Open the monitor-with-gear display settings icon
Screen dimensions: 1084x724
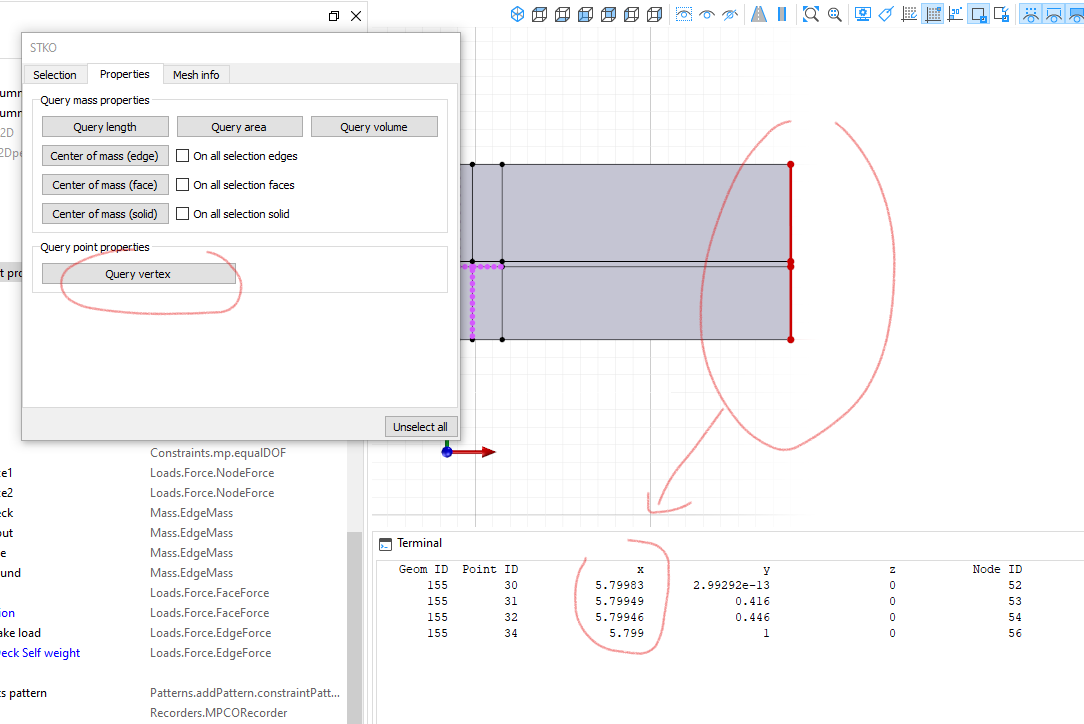tap(863, 14)
